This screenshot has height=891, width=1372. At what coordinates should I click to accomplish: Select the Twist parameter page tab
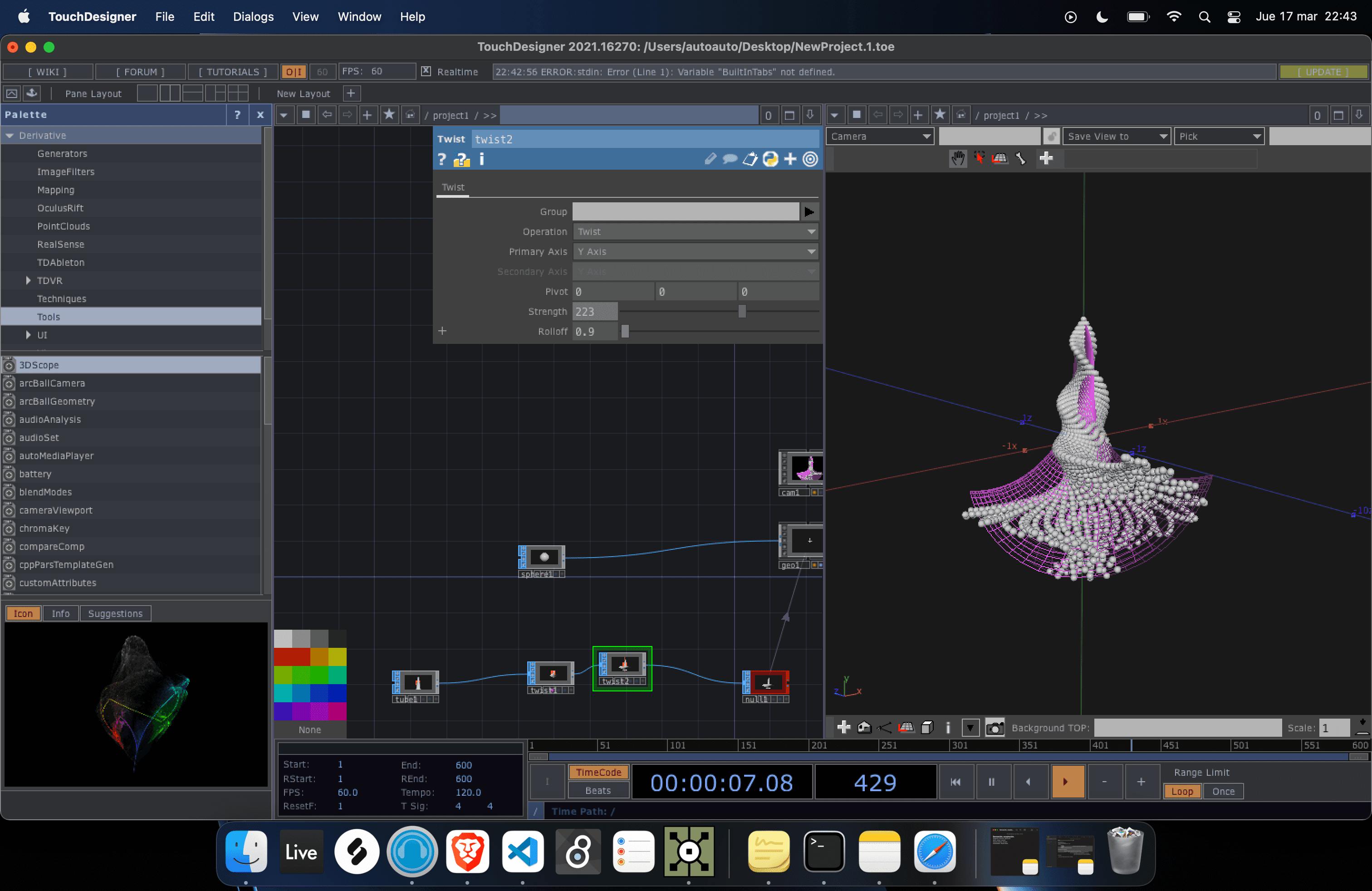click(x=452, y=187)
